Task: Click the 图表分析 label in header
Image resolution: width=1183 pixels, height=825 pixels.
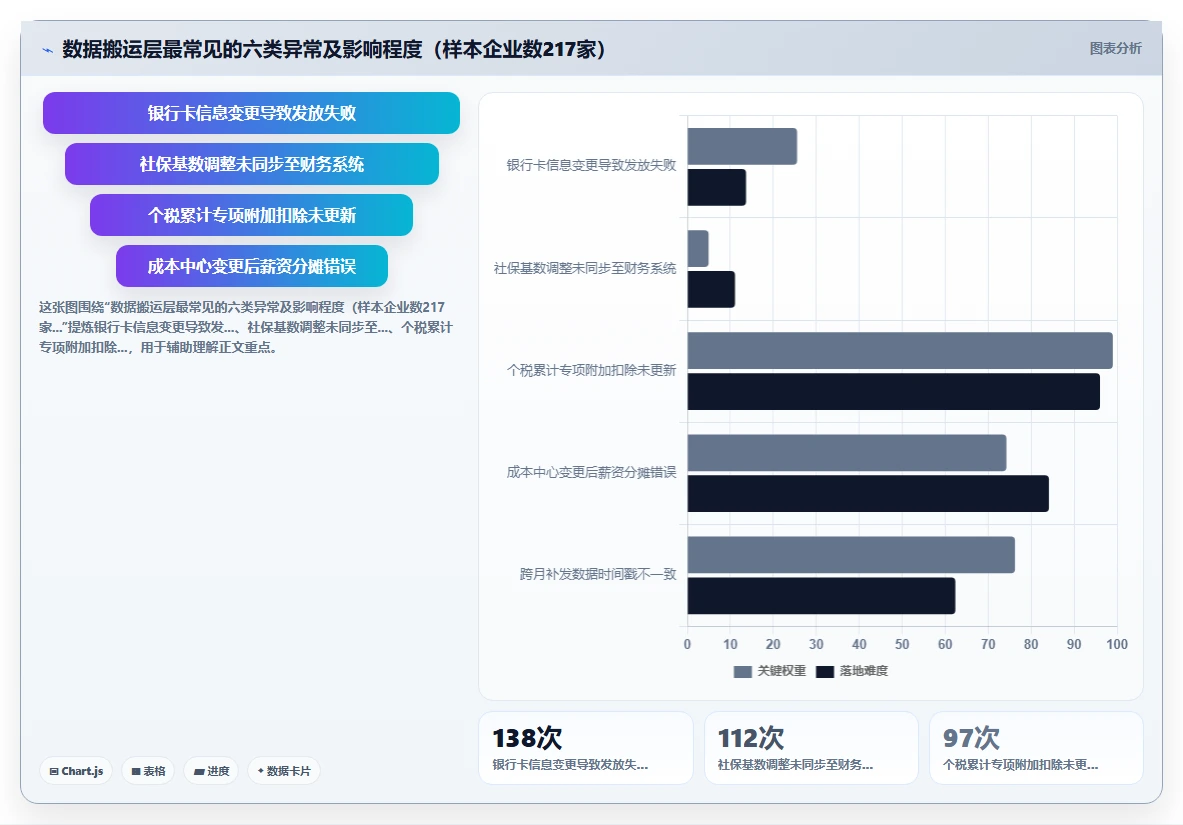Action: coord(1115,48)
